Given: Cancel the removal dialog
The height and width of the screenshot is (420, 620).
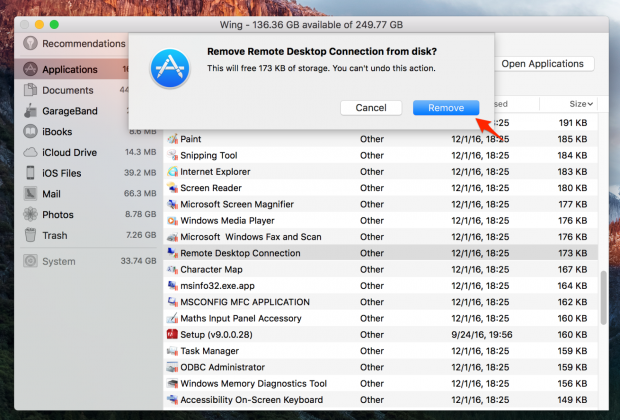Looking at the screenshot, I should pos(370,108).
